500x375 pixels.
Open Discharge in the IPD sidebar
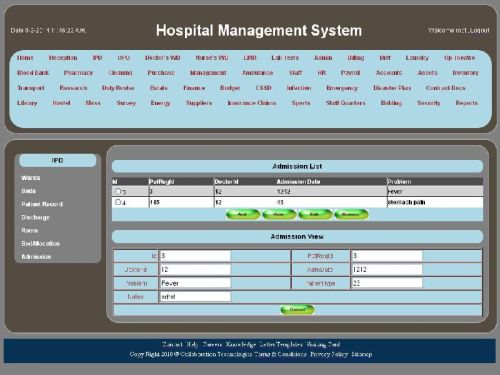coord(35,217)
